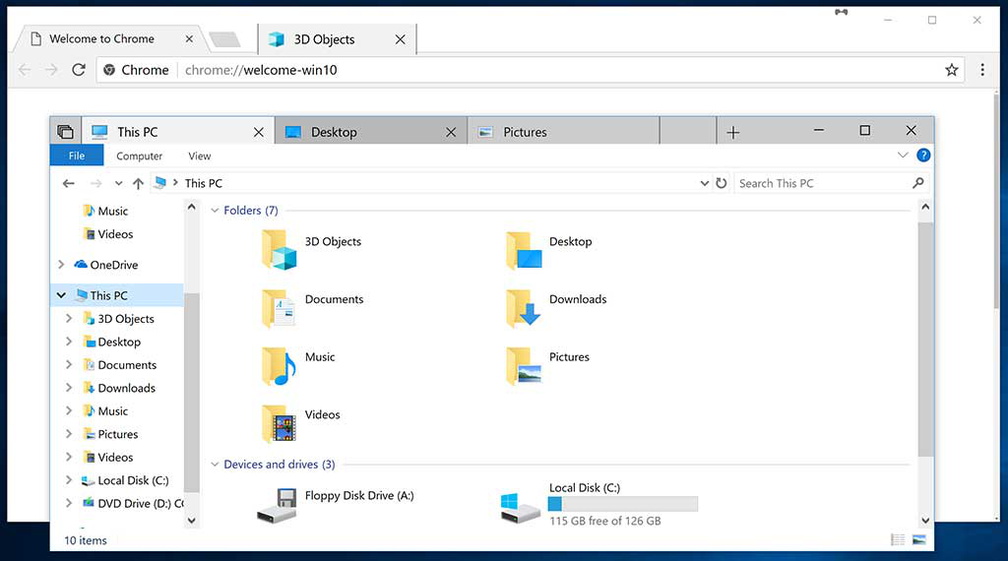The width and height of the screenshot is (1008, 561).
Task: Expand DVD Drive (D:) tree node
Action: [x=69, y=503]
